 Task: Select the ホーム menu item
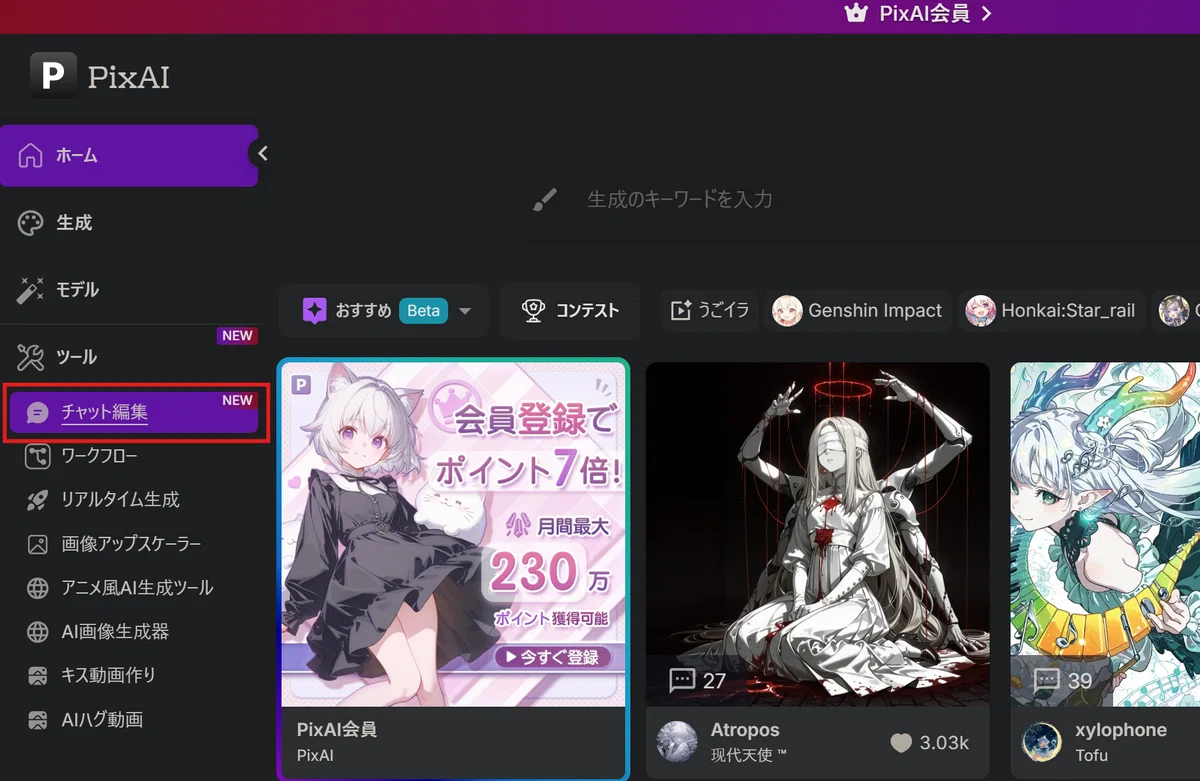click(129, 156)
